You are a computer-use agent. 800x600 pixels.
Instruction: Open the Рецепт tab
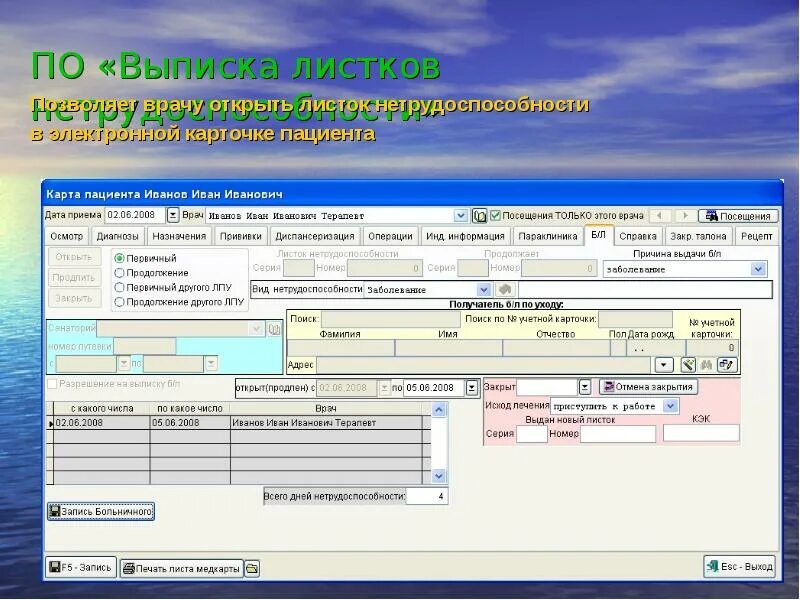pos(757,236)
